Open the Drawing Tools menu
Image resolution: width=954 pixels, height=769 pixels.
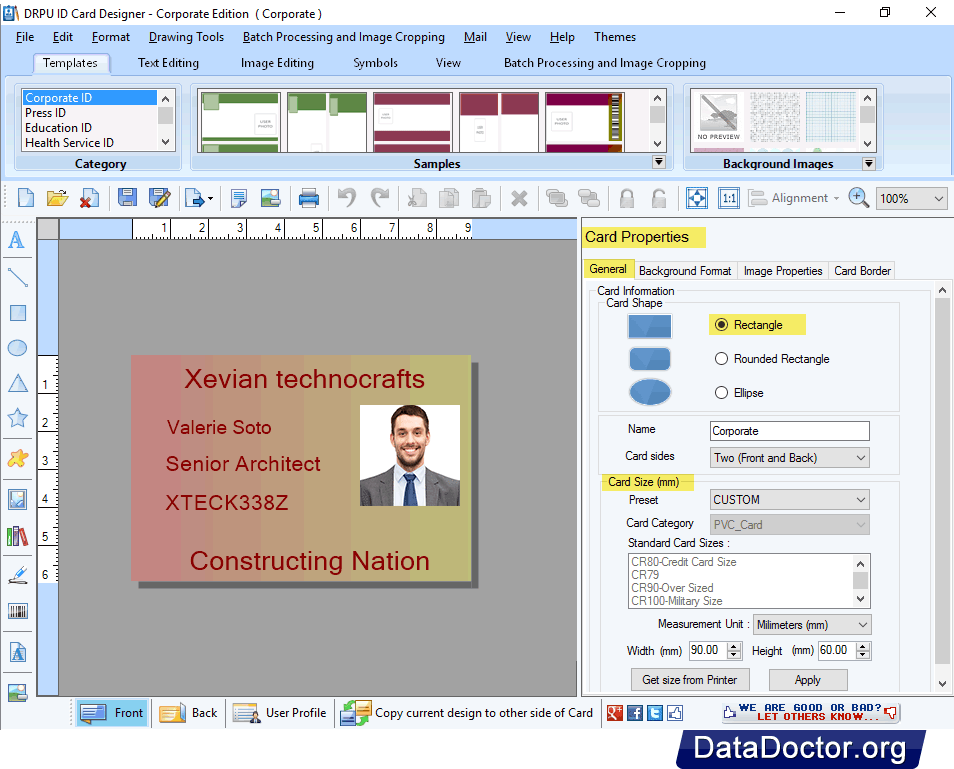click(186, 37)
